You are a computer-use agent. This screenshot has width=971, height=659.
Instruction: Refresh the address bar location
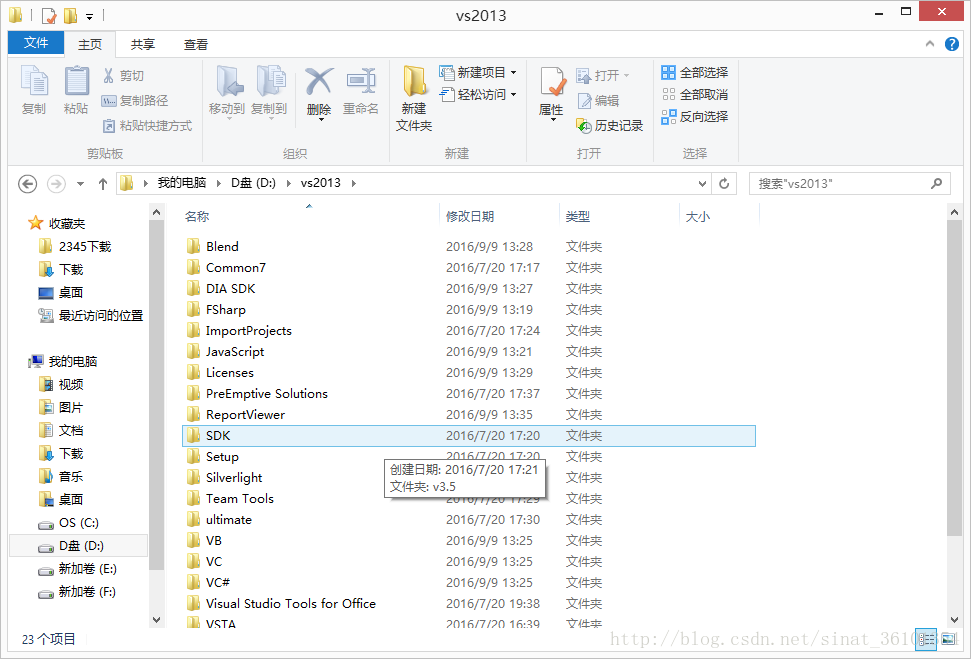pyautogui.click(x=724, y=183)
